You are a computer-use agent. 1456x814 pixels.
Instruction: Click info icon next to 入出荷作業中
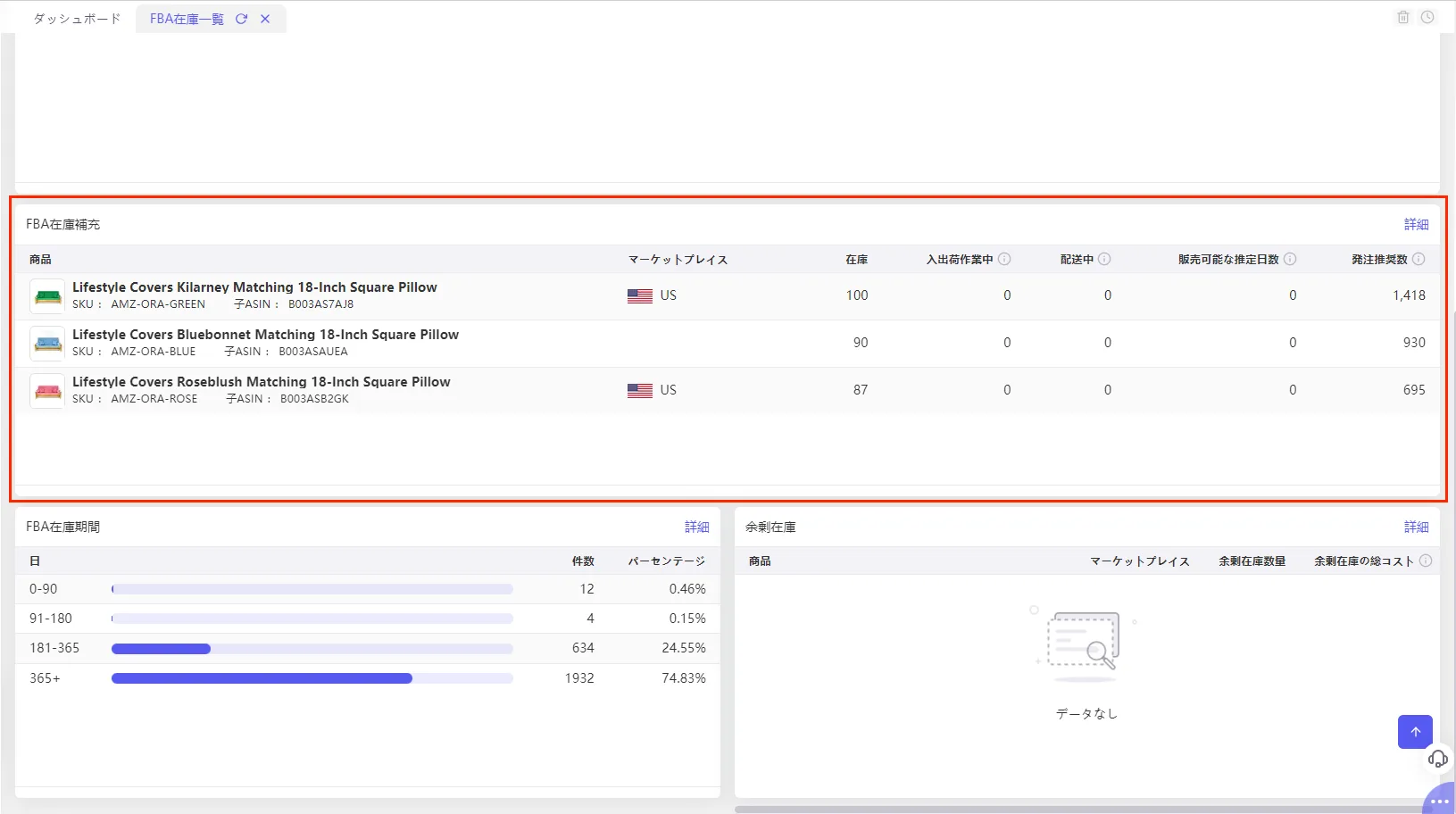pos(1004,259)
